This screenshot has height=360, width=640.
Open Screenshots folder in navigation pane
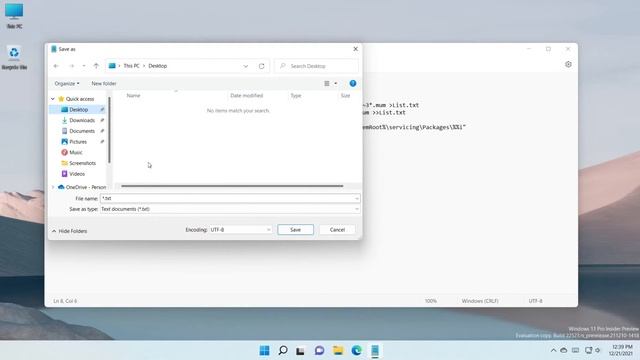click(82, 163)
